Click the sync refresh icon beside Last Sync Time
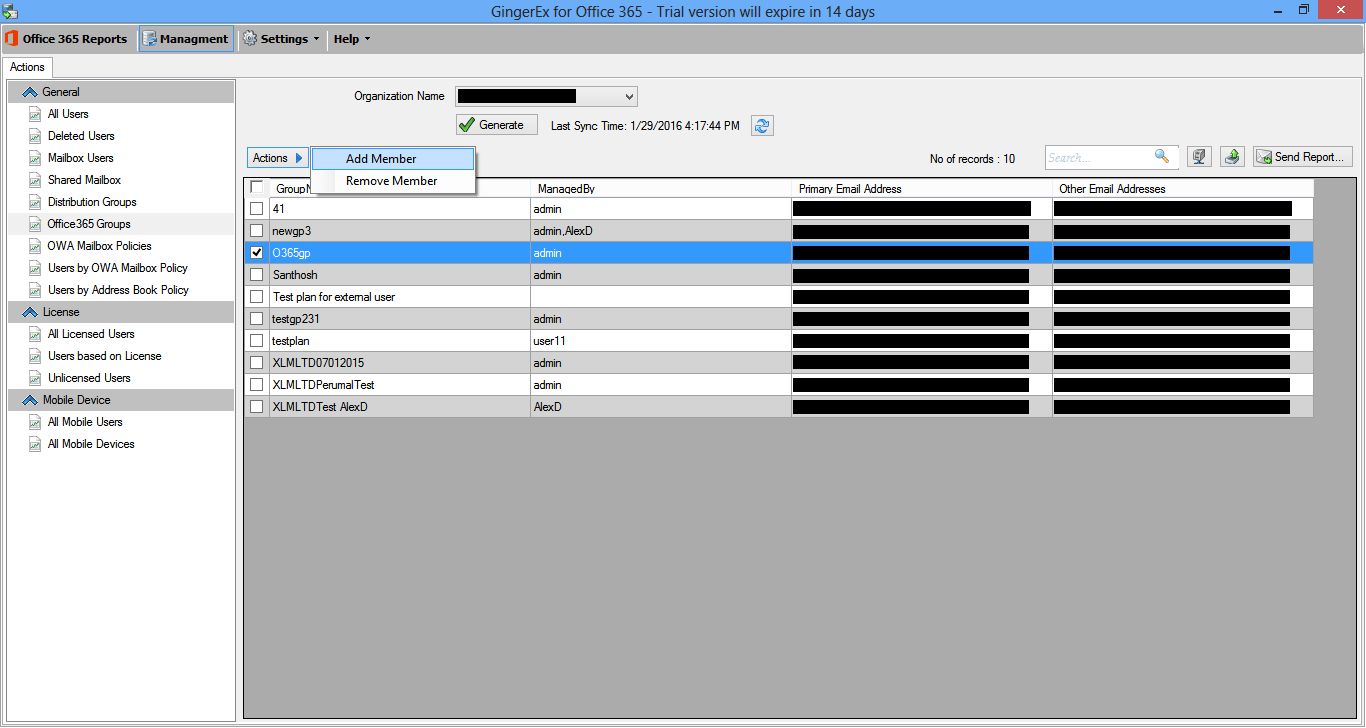The image size is (1366, 728). (763, 125)
